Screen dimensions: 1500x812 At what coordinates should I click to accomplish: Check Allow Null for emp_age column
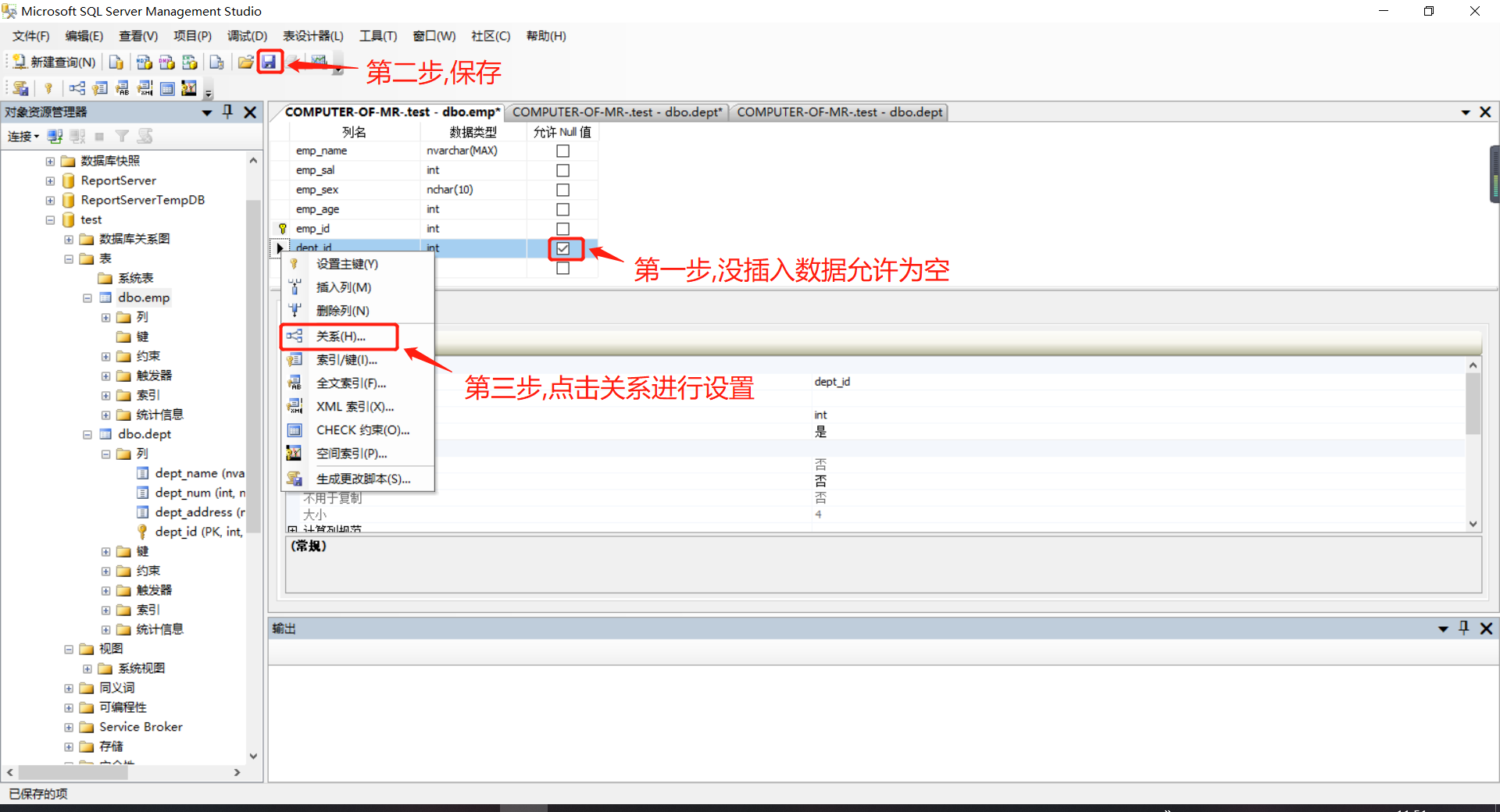pyautogui.click(x=563, y=209)
